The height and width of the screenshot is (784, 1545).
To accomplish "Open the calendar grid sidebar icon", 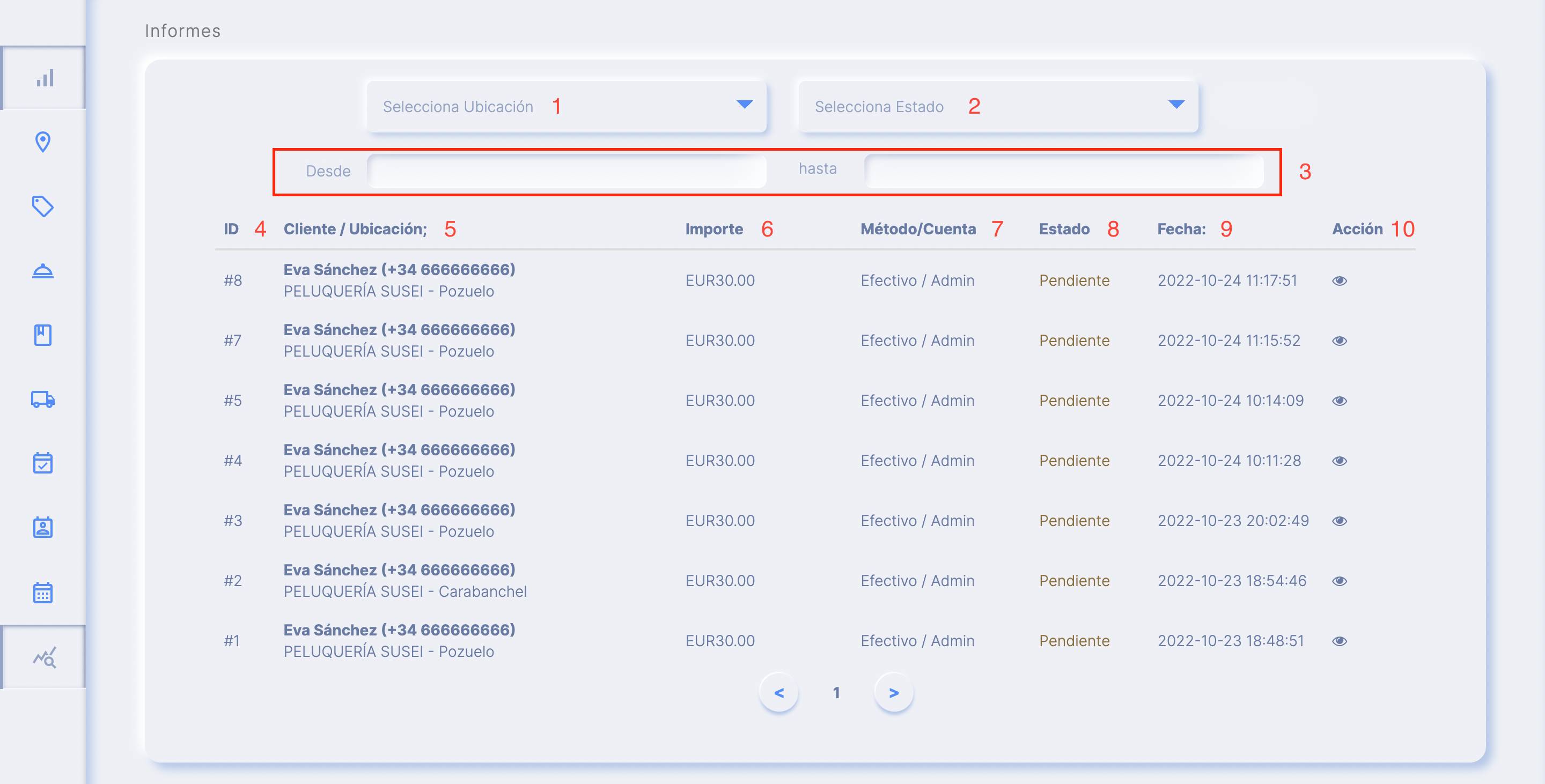I will (42, 592).
